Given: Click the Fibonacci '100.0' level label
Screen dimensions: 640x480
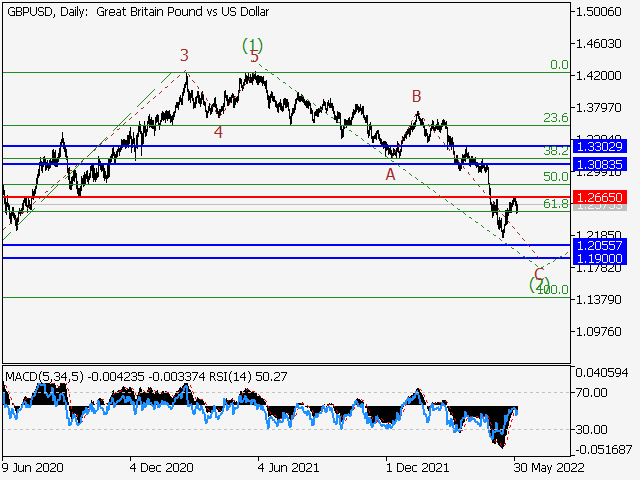Looking at the screenshot, I should pos(552,290).
